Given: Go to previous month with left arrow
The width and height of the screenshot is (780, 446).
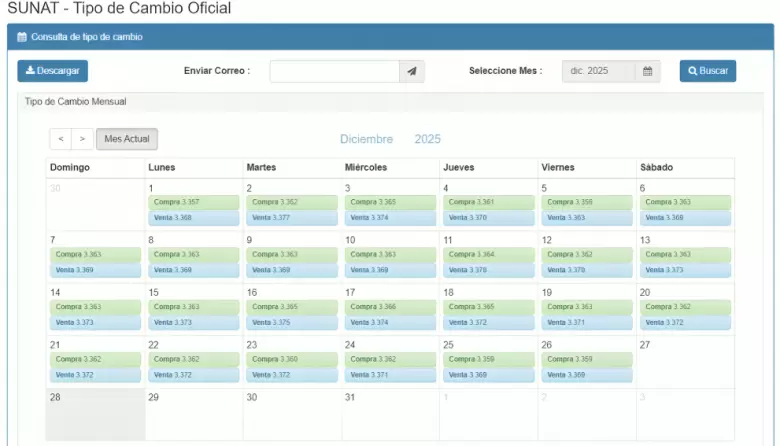Looking at the screenshot, I should pyautogui.click(x=61, y=139).
